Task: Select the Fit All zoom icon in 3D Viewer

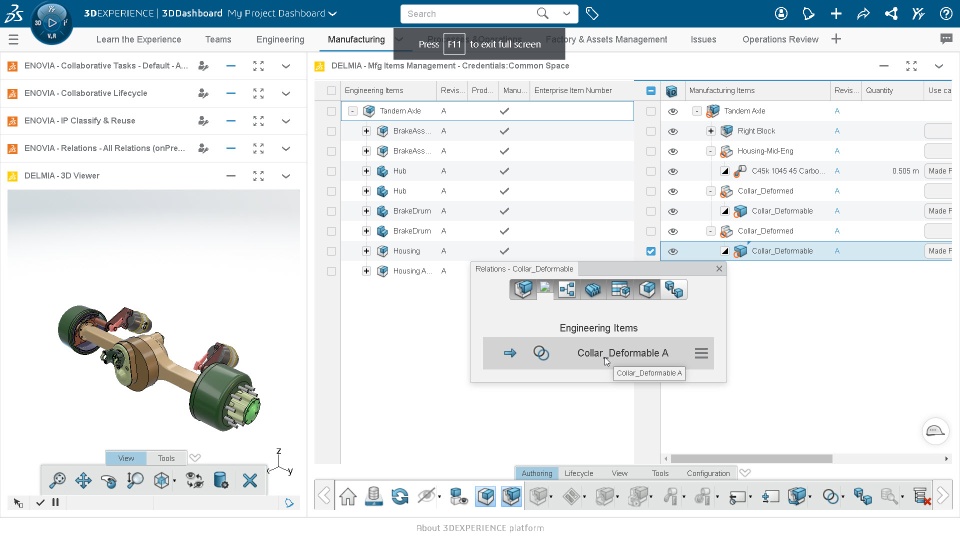Action: click(x=57, y=481)
